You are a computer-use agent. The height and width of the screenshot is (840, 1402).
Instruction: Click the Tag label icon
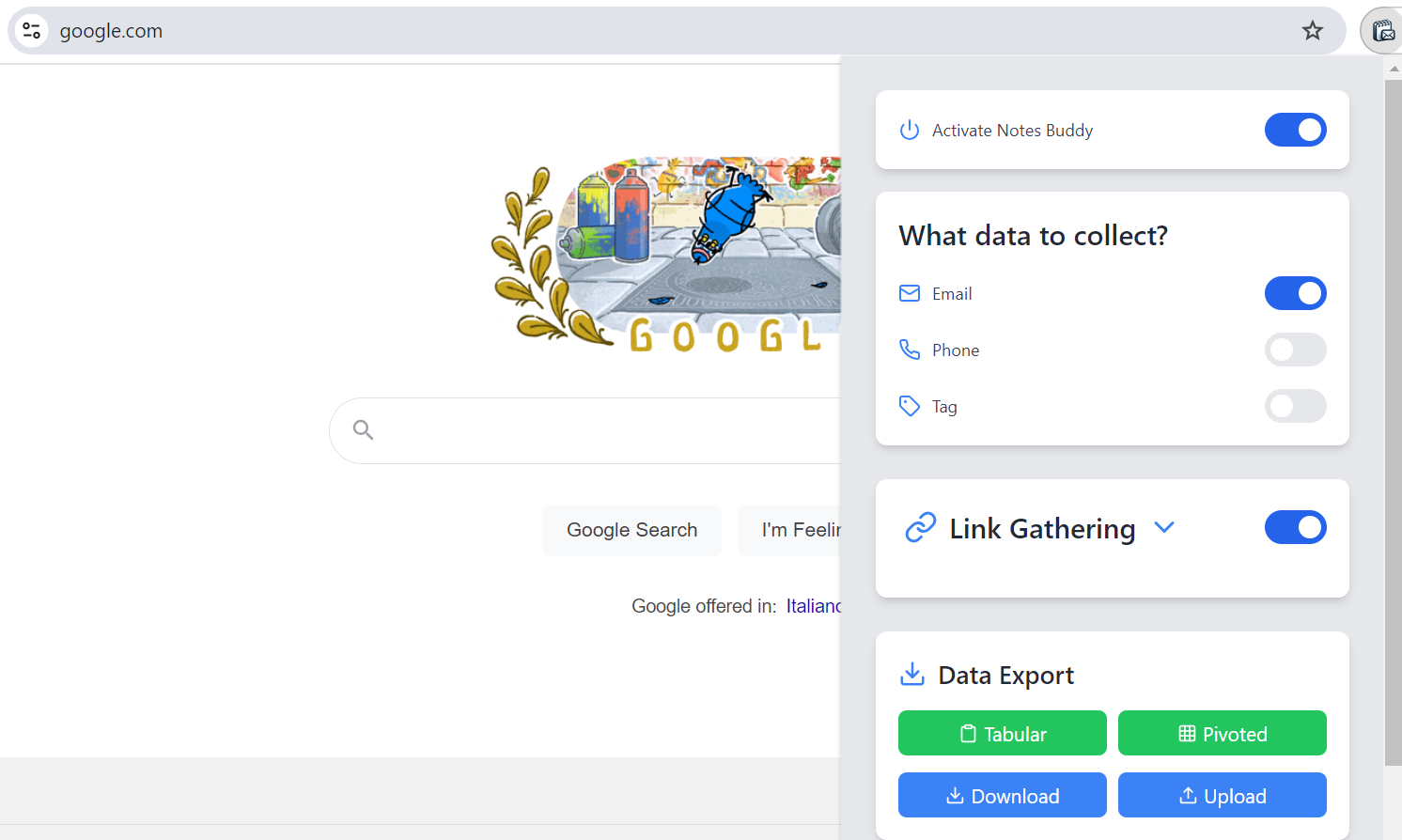[x=910, y=406]
